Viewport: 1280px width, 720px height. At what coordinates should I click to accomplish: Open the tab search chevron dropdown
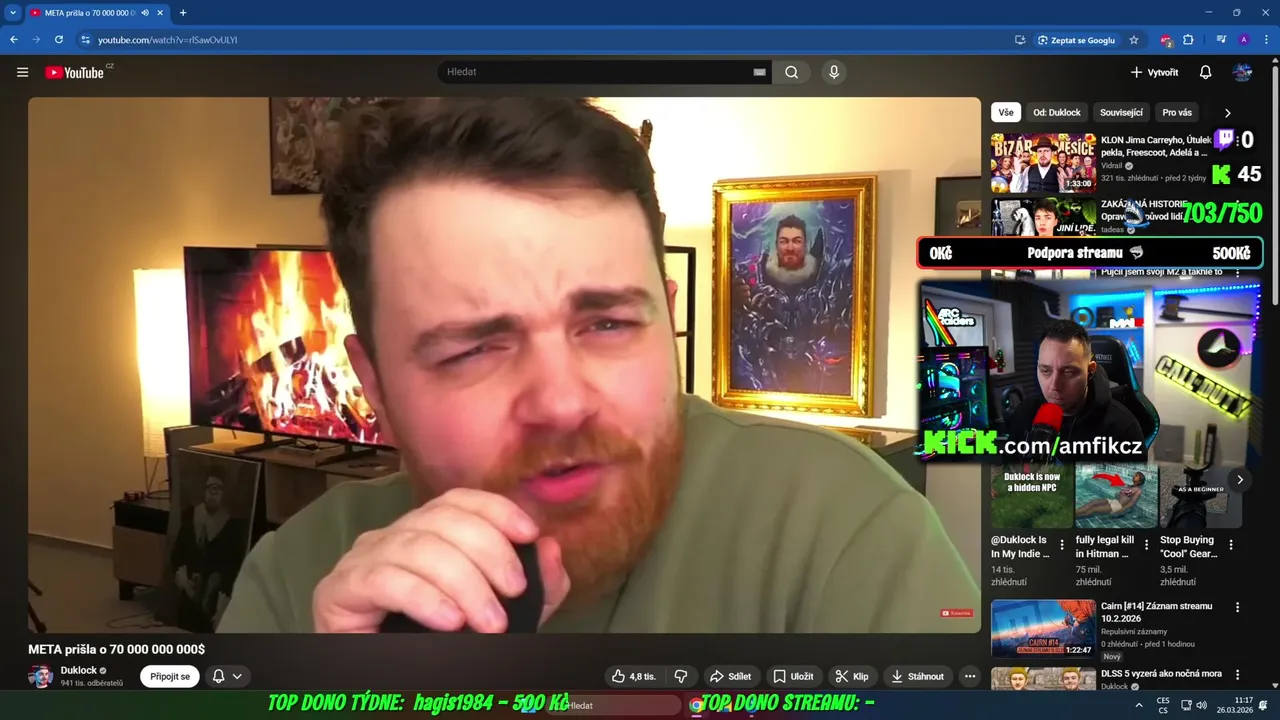coord(13,13)
